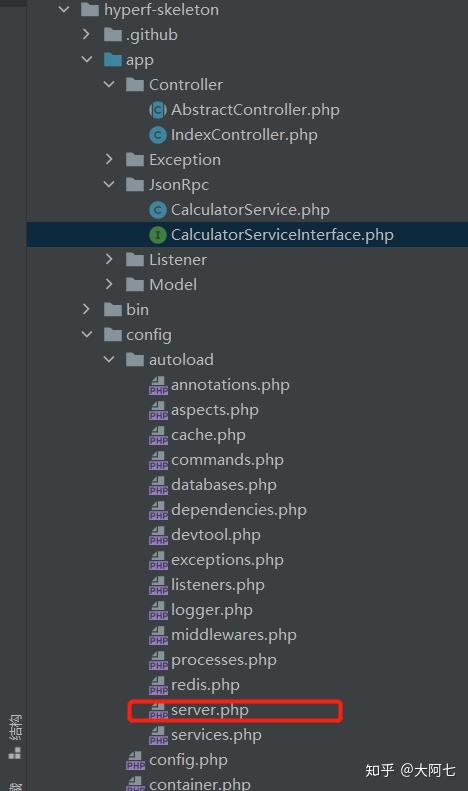Collapse the JsonRpc folder
Viewport: 468px width, 791px height.
pos(109,184)
